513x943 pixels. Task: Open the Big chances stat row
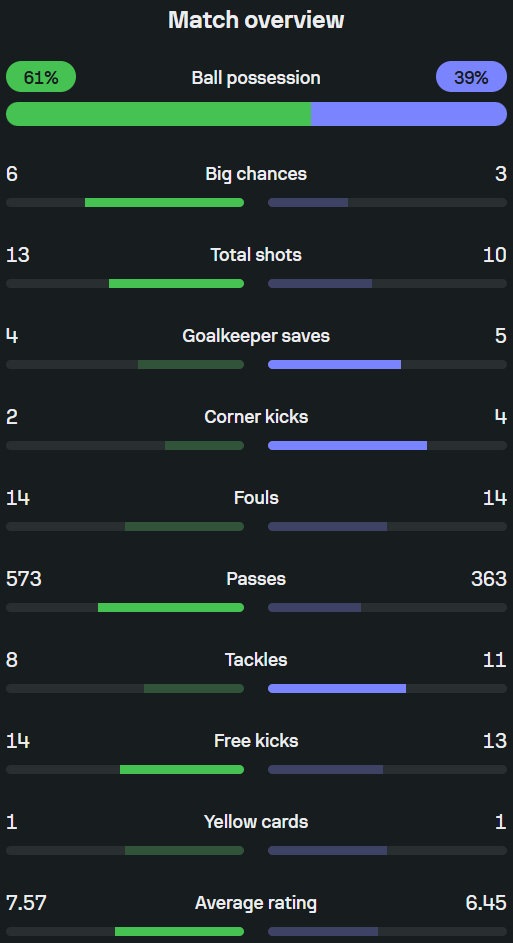(x=256, y=186)
